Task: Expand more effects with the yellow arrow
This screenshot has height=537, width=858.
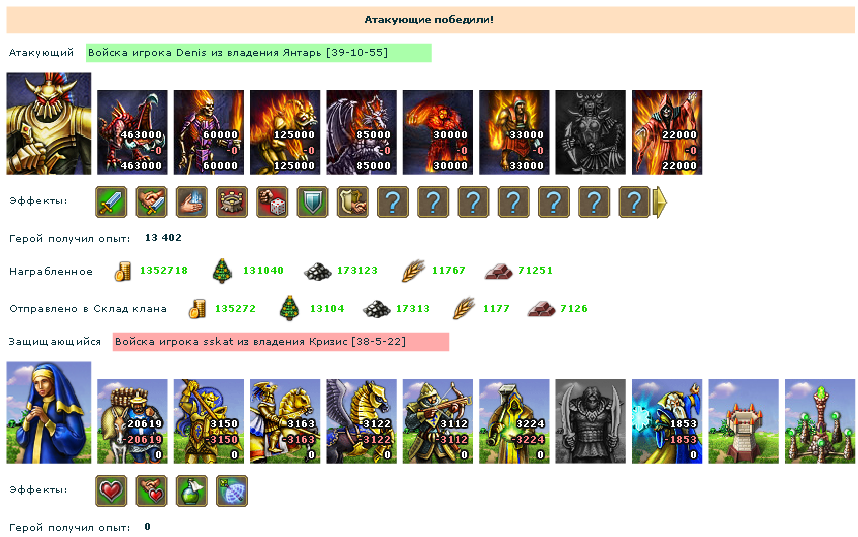Action: tap(661, 202)
